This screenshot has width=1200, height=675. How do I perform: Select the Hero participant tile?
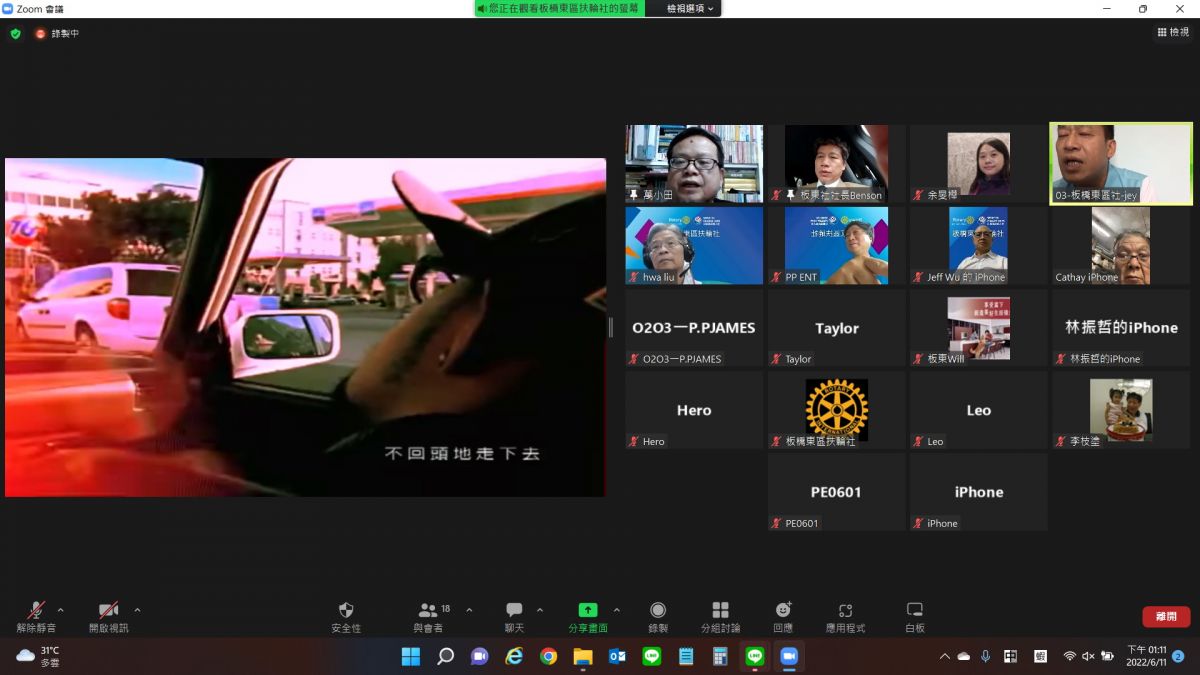[694, 410]
